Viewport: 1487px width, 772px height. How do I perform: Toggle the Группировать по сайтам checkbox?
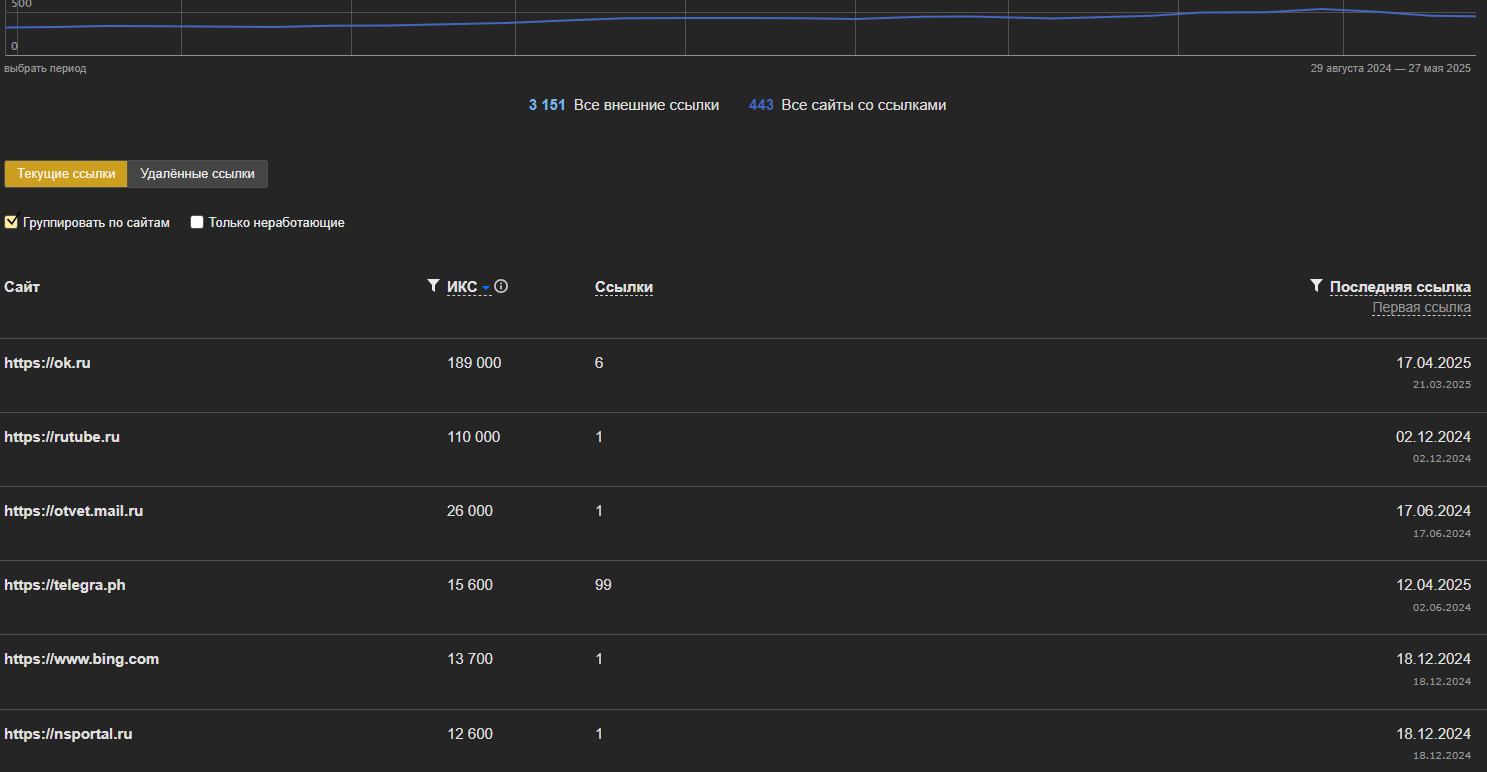point(11,222)
